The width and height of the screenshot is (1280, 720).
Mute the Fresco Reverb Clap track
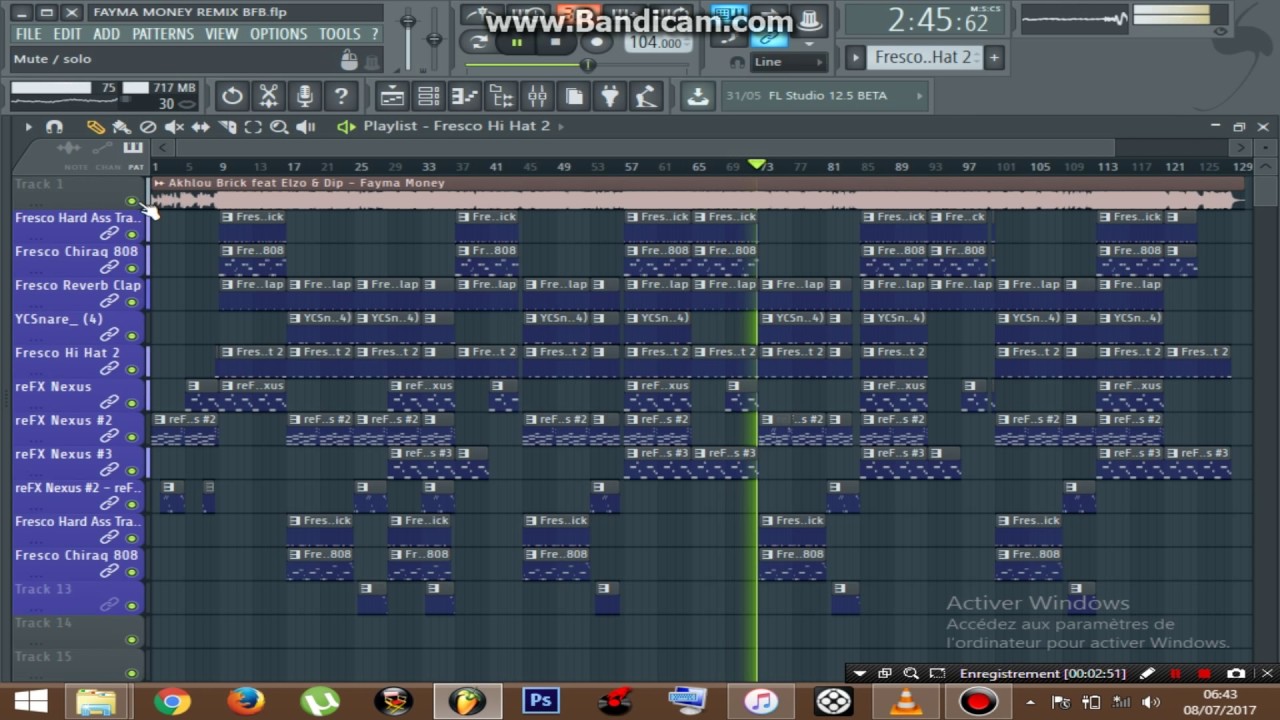[x=131, y=302]
